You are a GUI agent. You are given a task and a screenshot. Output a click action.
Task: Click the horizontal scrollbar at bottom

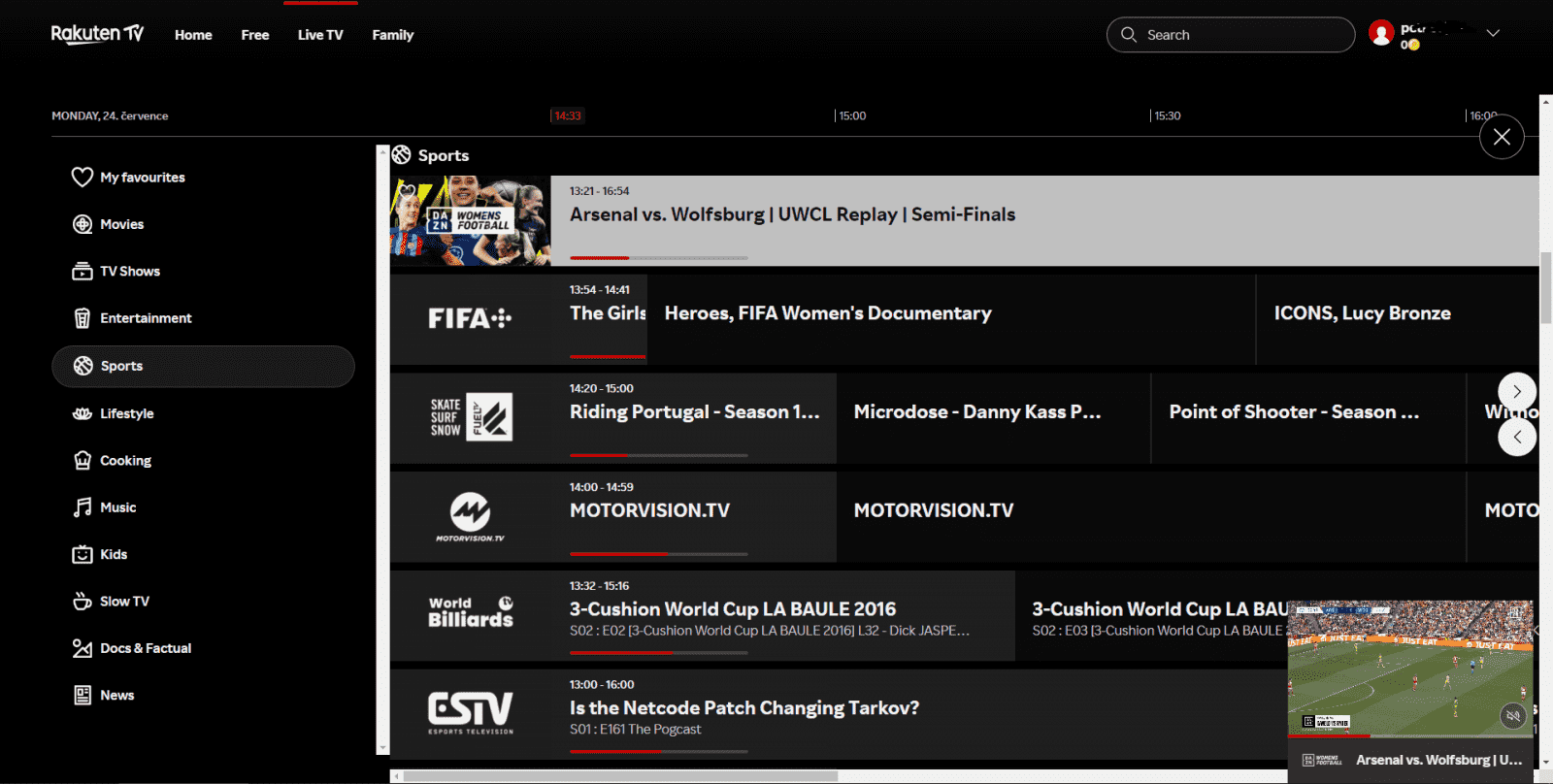621,776
